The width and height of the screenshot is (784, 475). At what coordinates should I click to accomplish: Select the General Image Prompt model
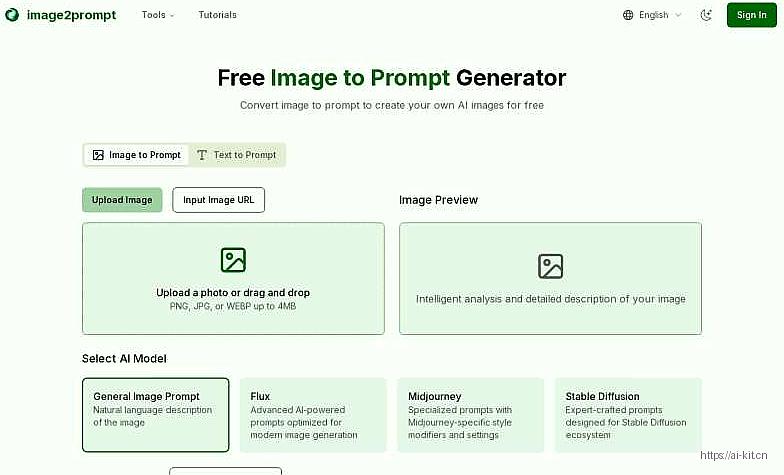tap(155, 414)
